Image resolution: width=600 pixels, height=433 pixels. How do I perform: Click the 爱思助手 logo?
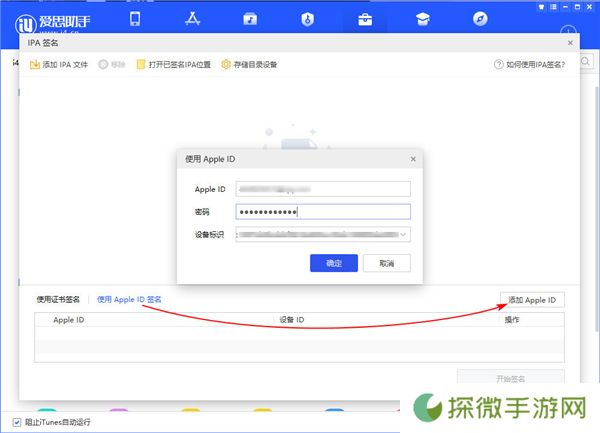click(x=52, y=23)
